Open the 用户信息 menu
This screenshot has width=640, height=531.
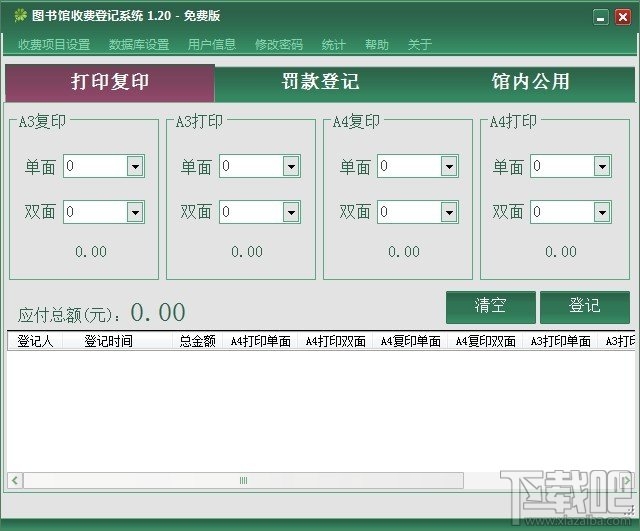click(x=211, y=44)
